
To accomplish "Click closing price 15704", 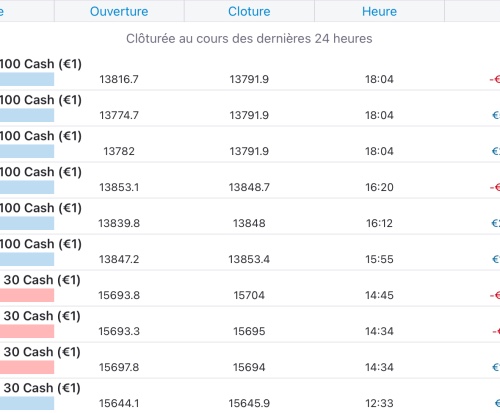I will [x=249, y=295].
